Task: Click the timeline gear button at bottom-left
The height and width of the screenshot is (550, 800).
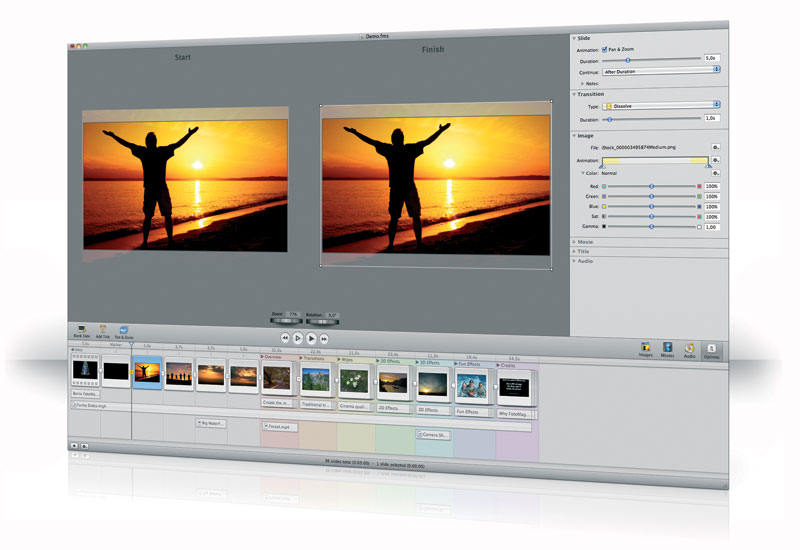Action: [x=84, y=446]
